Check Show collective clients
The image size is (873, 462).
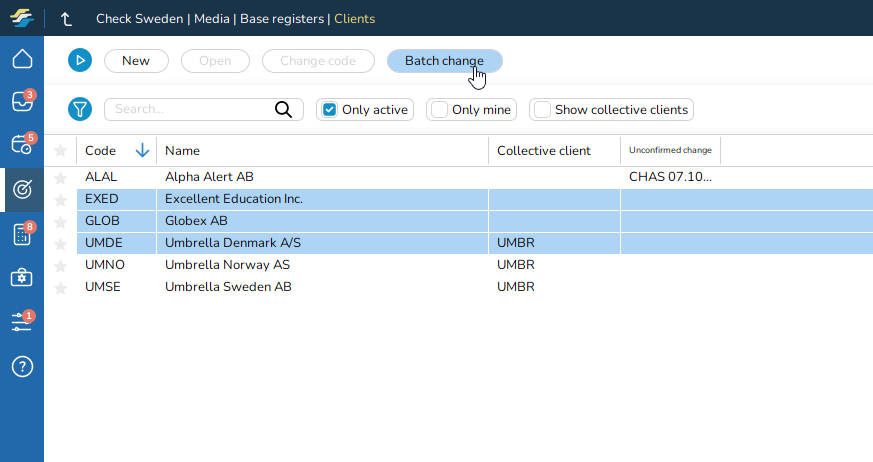(542, 110)
